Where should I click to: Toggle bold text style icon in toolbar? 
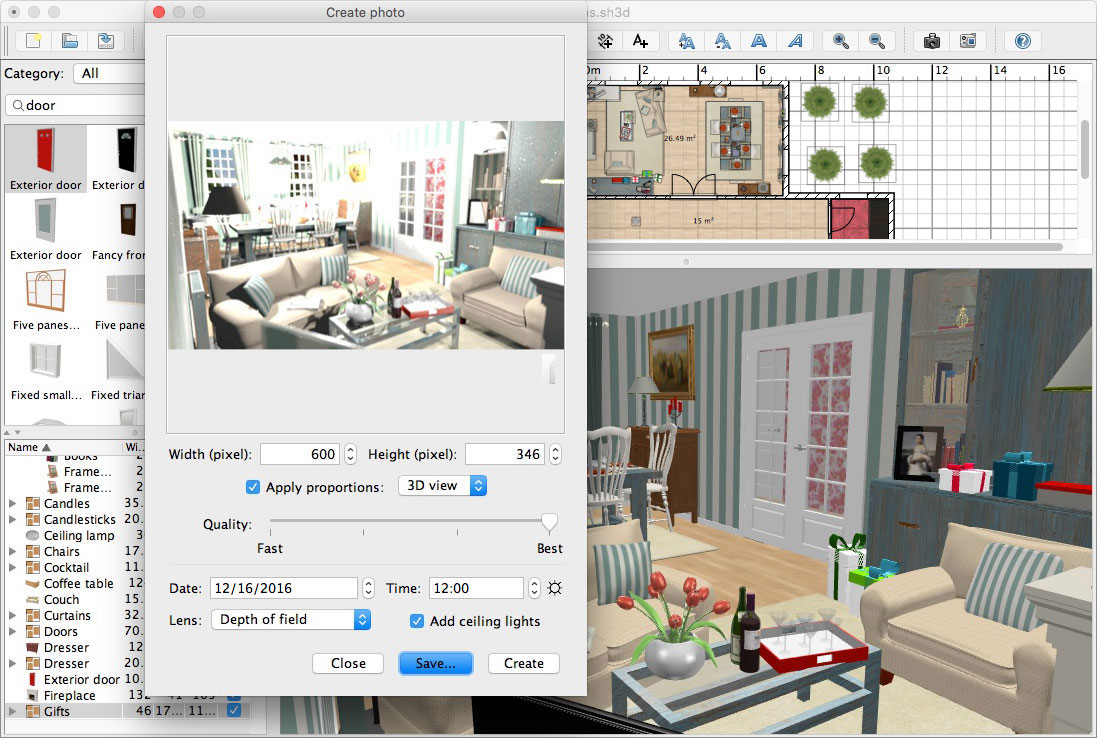(759, 41)
